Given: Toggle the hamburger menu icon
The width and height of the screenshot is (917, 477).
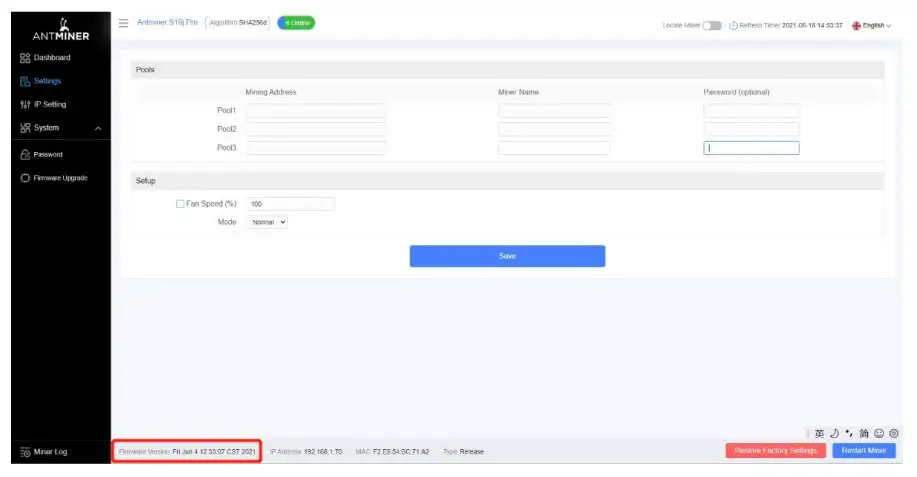Looking at the screenshot, I should tap(123, 23).
